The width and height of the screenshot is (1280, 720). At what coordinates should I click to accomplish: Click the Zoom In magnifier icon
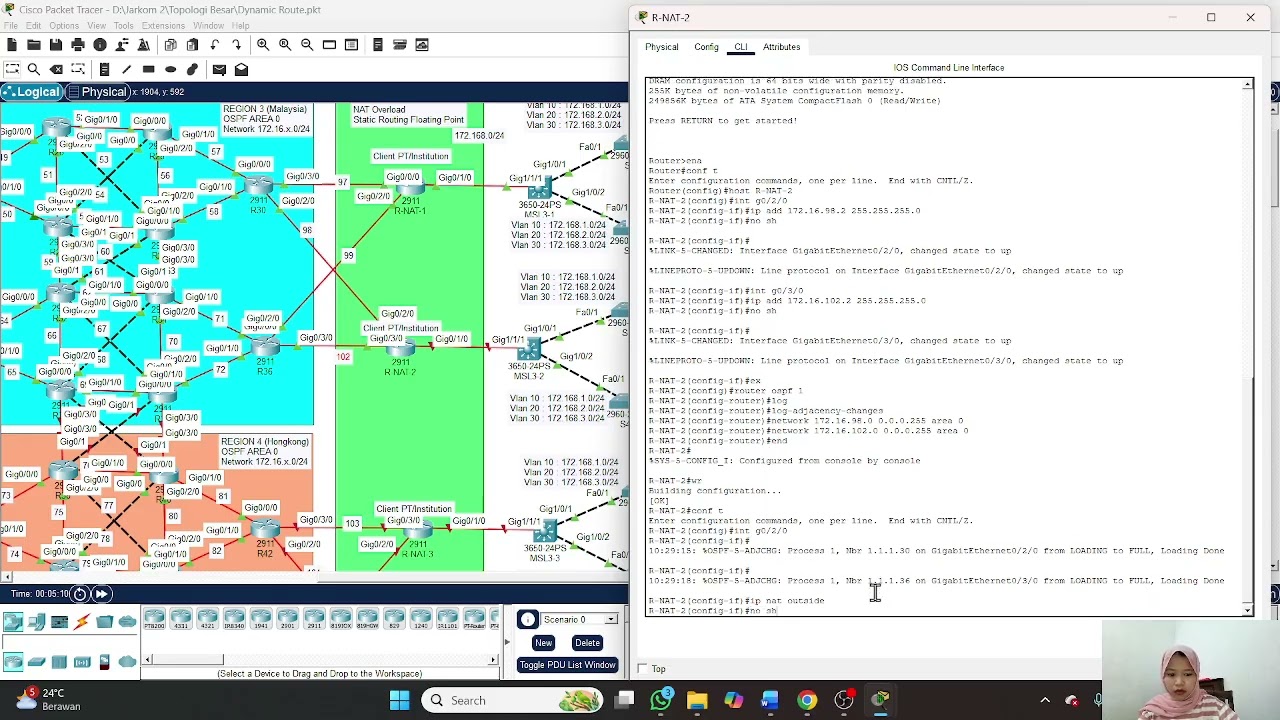coord(262,45)
